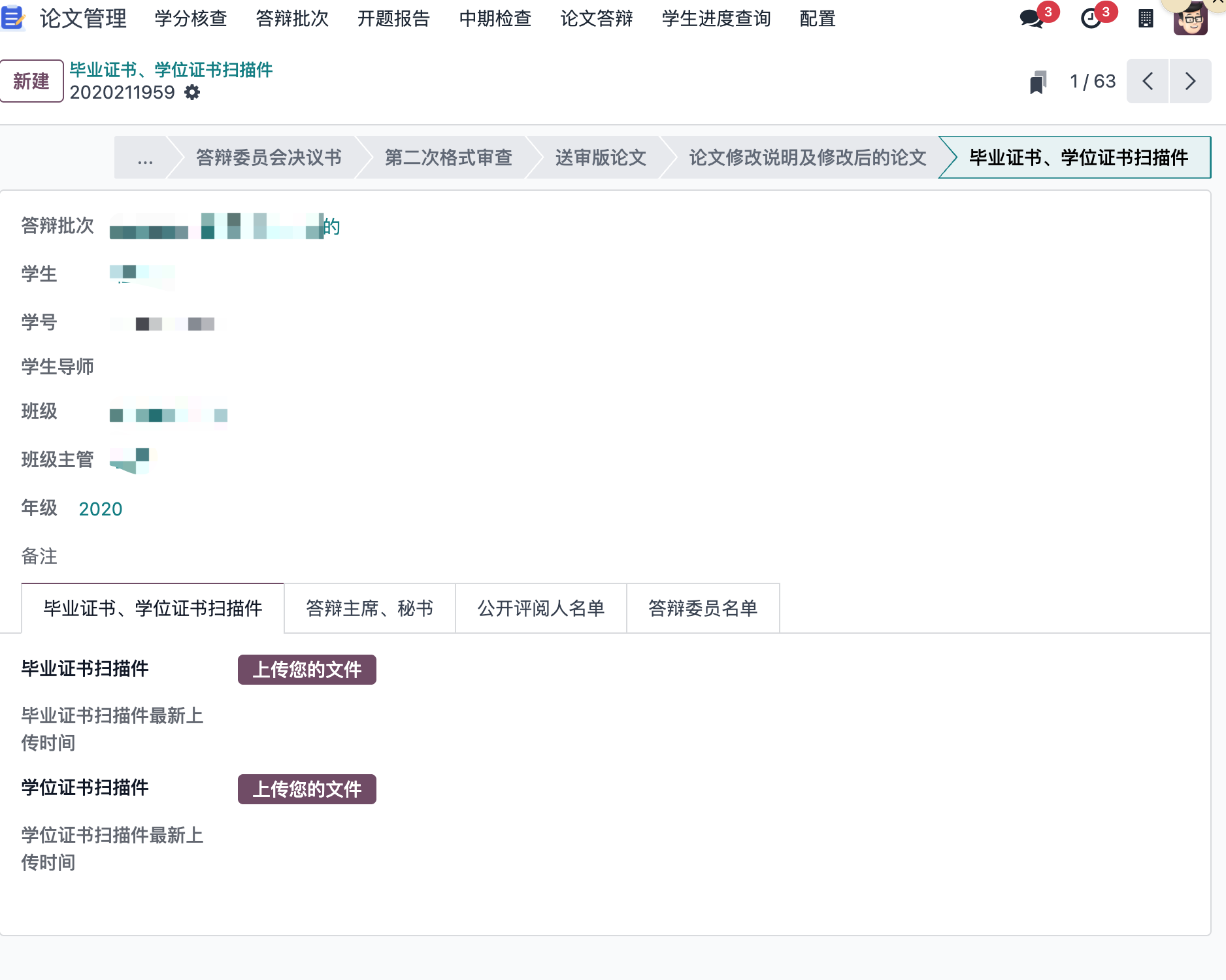Open the user avatar menu
This screenshot has width=1226, height=980.
1191,20
